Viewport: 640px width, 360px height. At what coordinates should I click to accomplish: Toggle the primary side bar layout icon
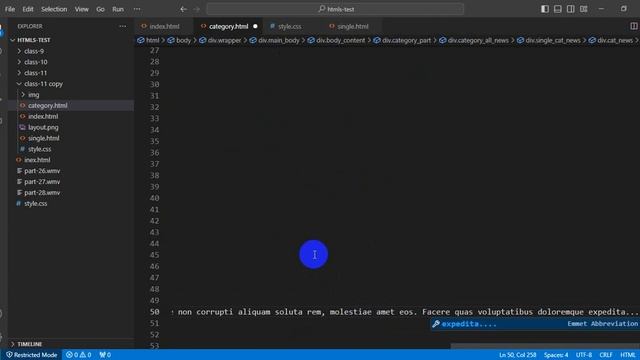tap(544, 9)
